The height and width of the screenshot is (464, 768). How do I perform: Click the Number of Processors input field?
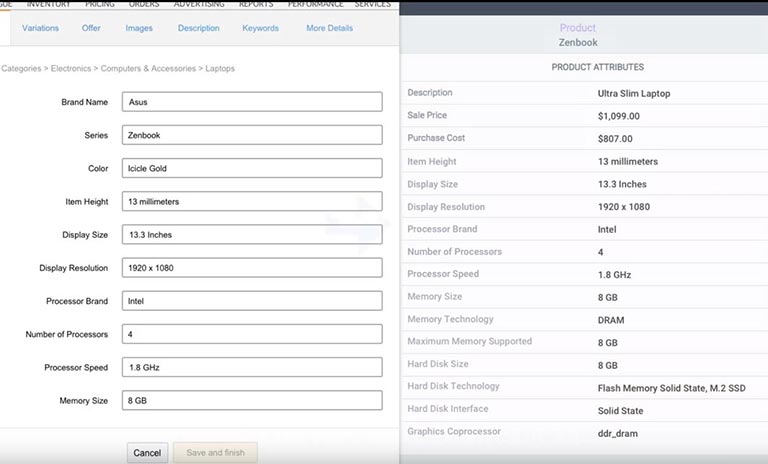(x=252, y=334)
